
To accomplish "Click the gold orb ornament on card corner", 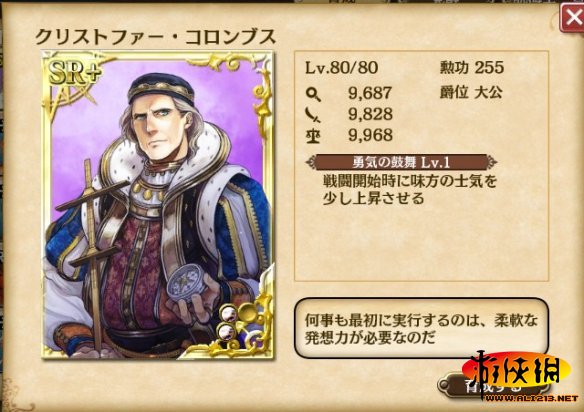I will click(x=247, y=313).
